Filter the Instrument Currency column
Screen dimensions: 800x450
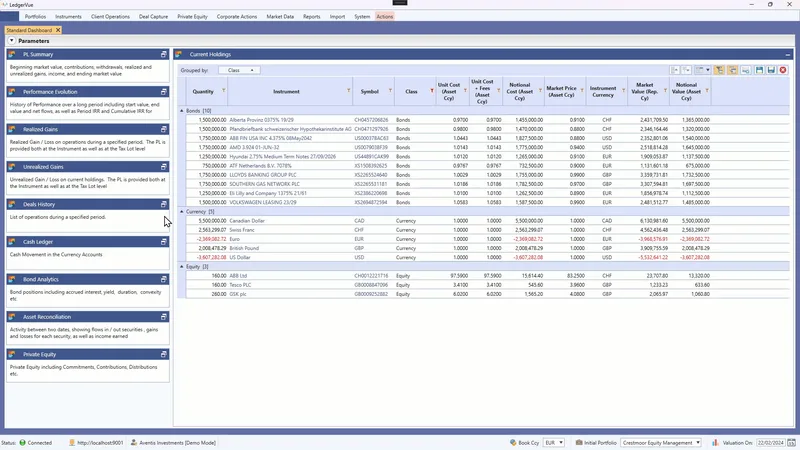tap(623, 90)
